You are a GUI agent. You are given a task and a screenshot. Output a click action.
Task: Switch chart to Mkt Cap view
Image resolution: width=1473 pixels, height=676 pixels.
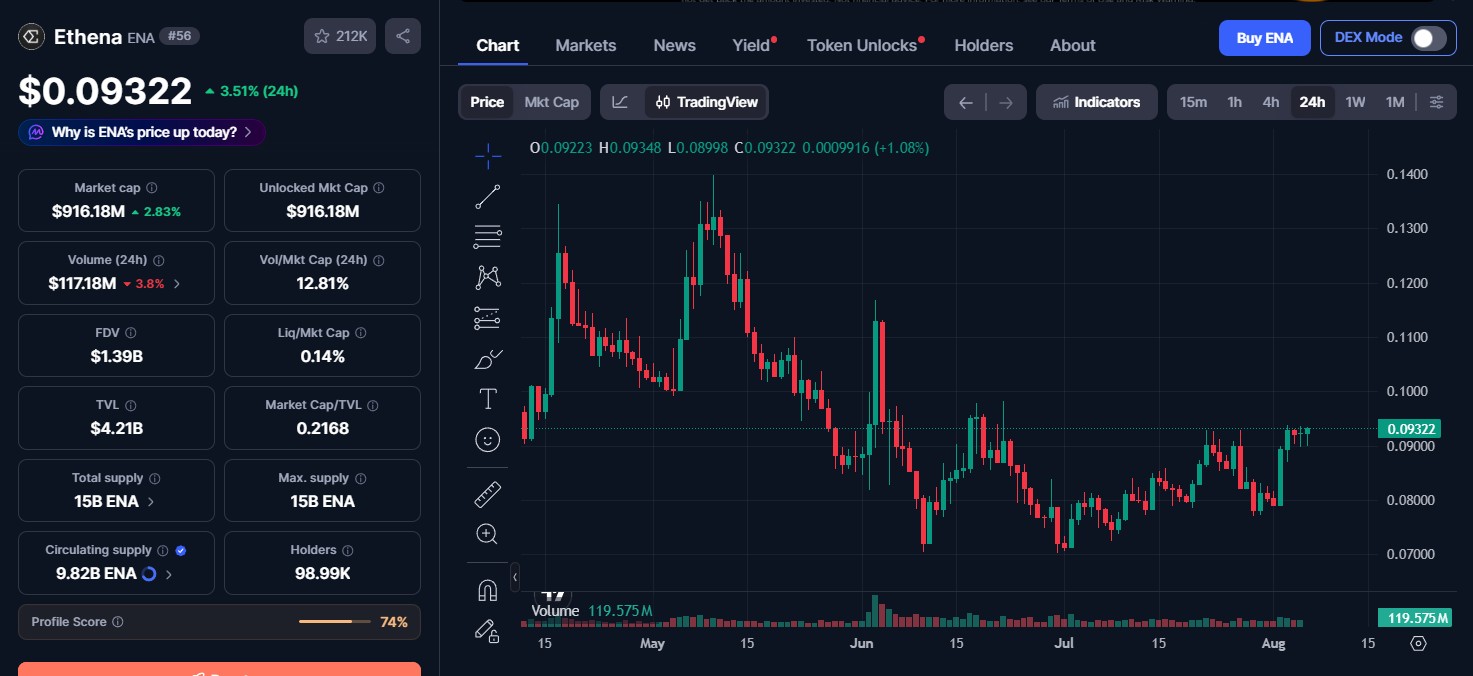552,102
